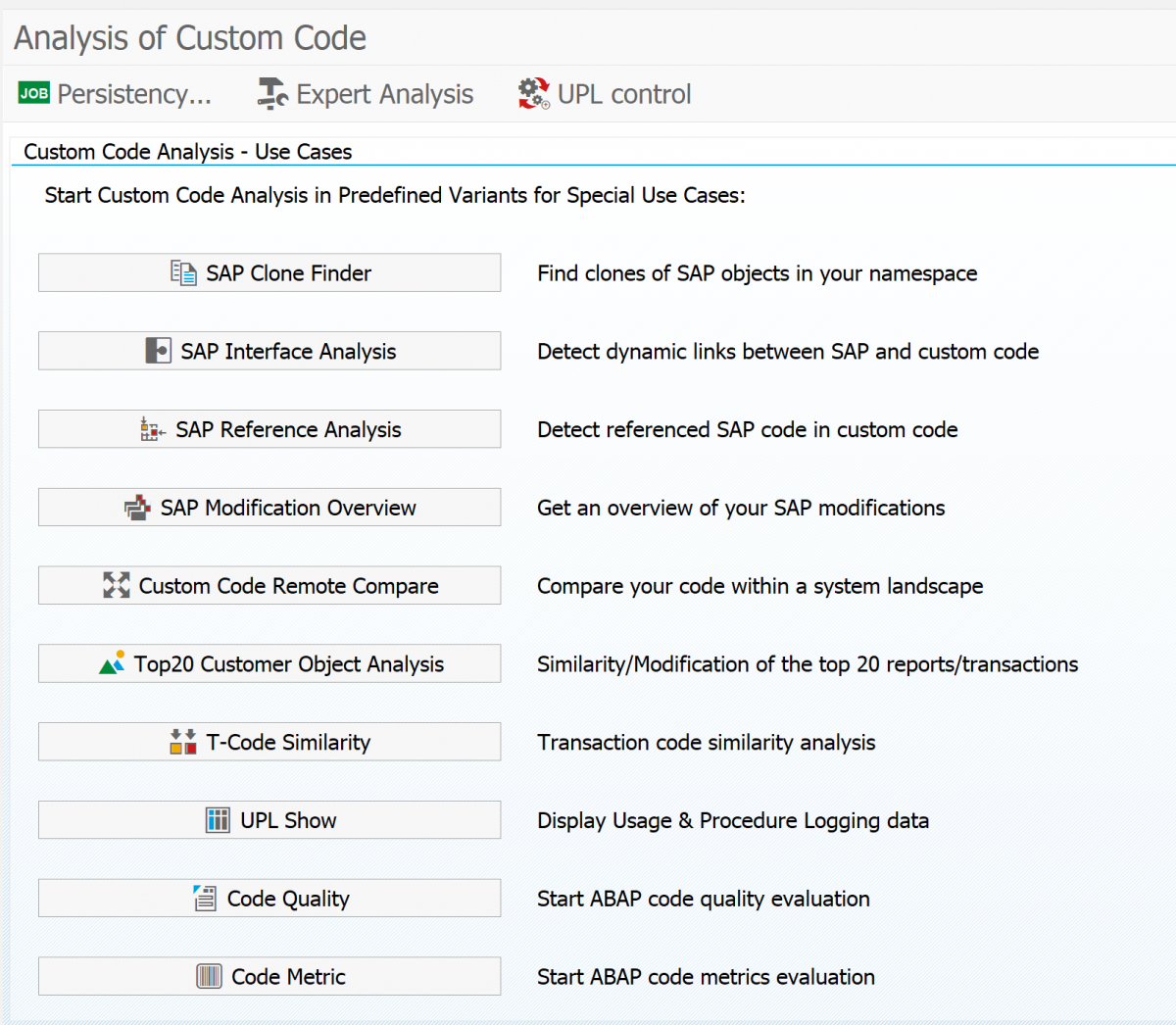The image size is (1176, 1025).
Task: Run the Custom Code Remote Compare
Action: (269, 585)
